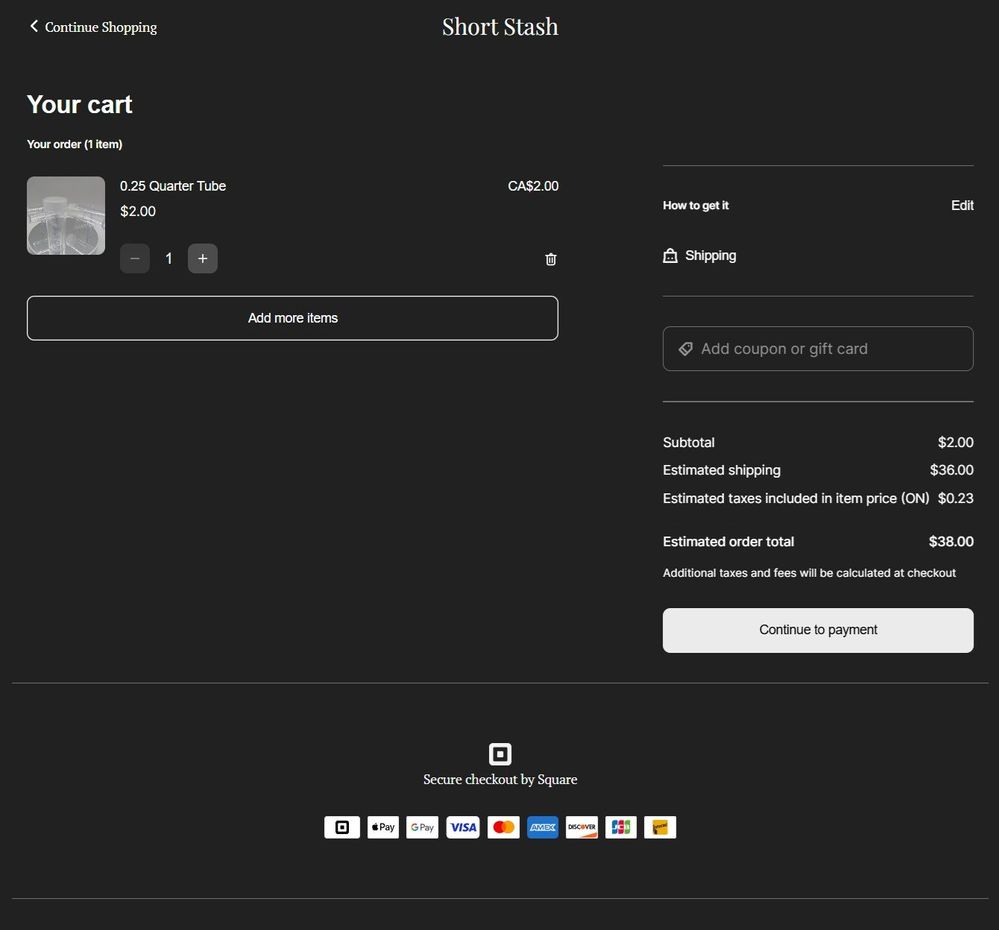This screenshot has width=999, height=930.
Task: Click the JCB card icon
Action: (x=621, y=827)
